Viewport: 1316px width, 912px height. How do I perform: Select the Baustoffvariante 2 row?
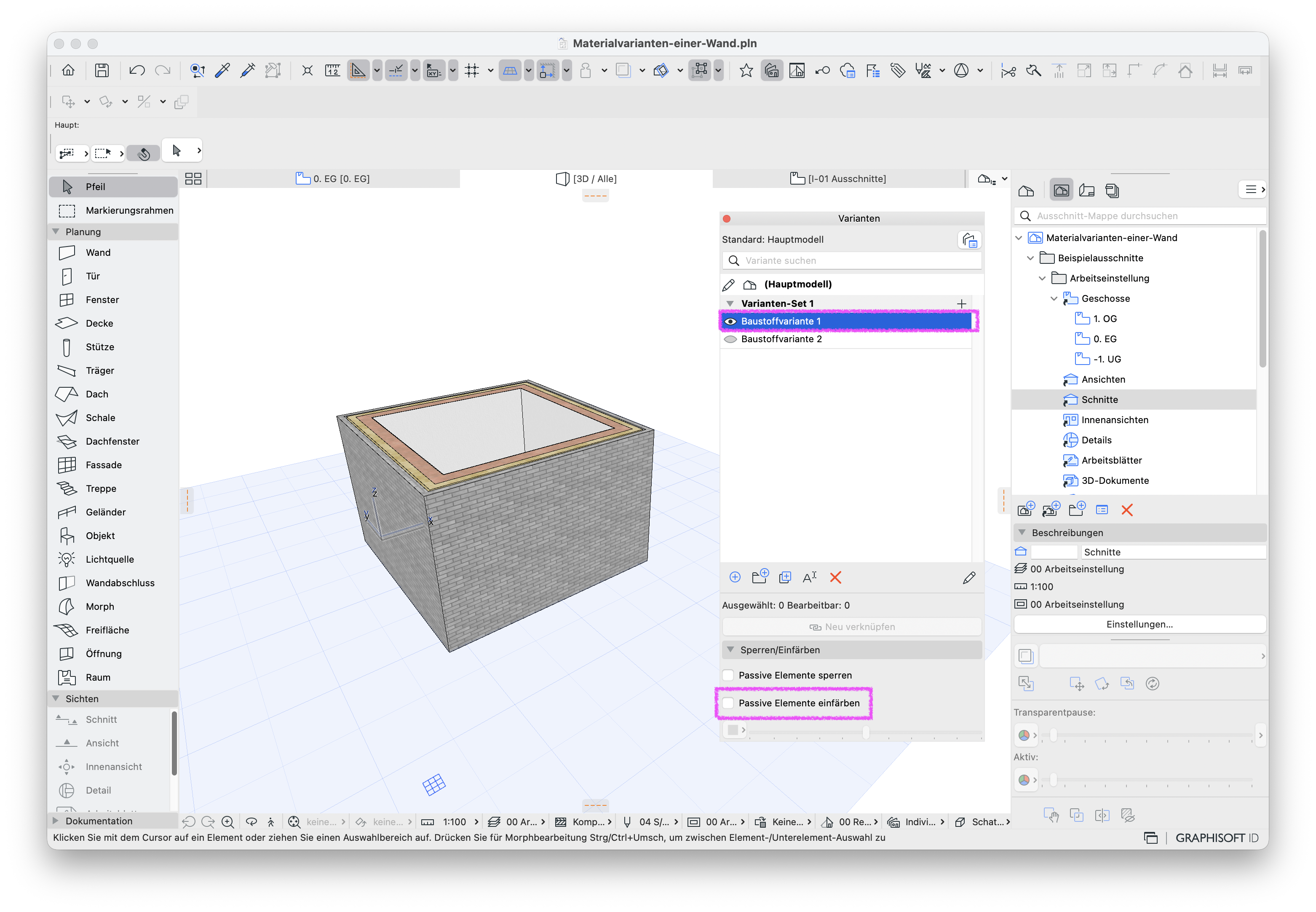click(x=846, y=339)
